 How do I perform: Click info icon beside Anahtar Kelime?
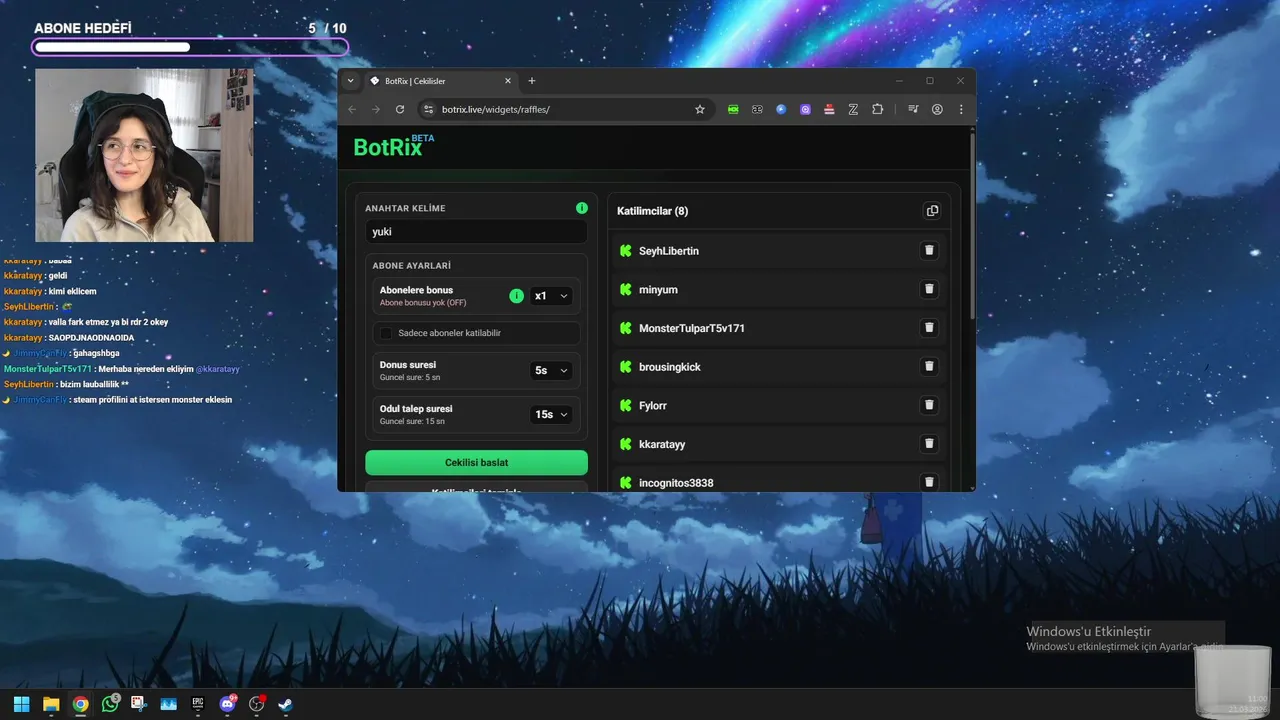582,208
